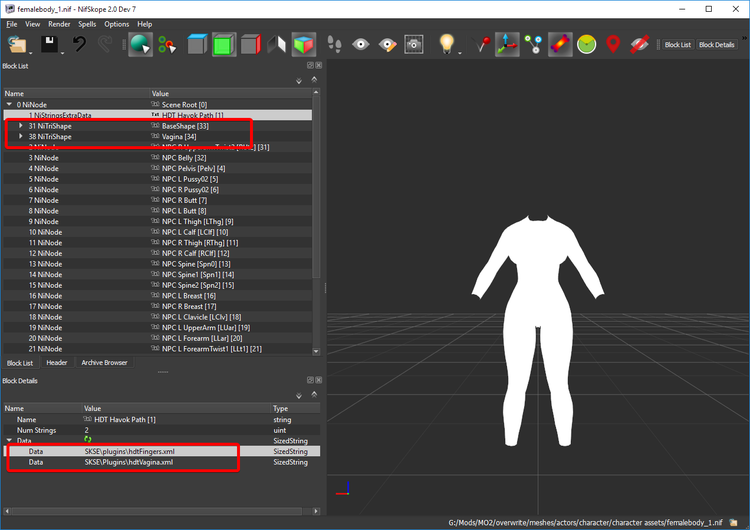Click the camera screenshot icon
The width and height of the screenshot is (750, 530).
[414, 45]
